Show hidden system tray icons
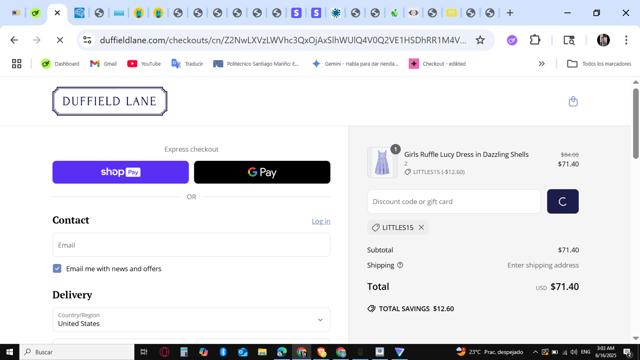The image size is (640, 360). point(535,352)
